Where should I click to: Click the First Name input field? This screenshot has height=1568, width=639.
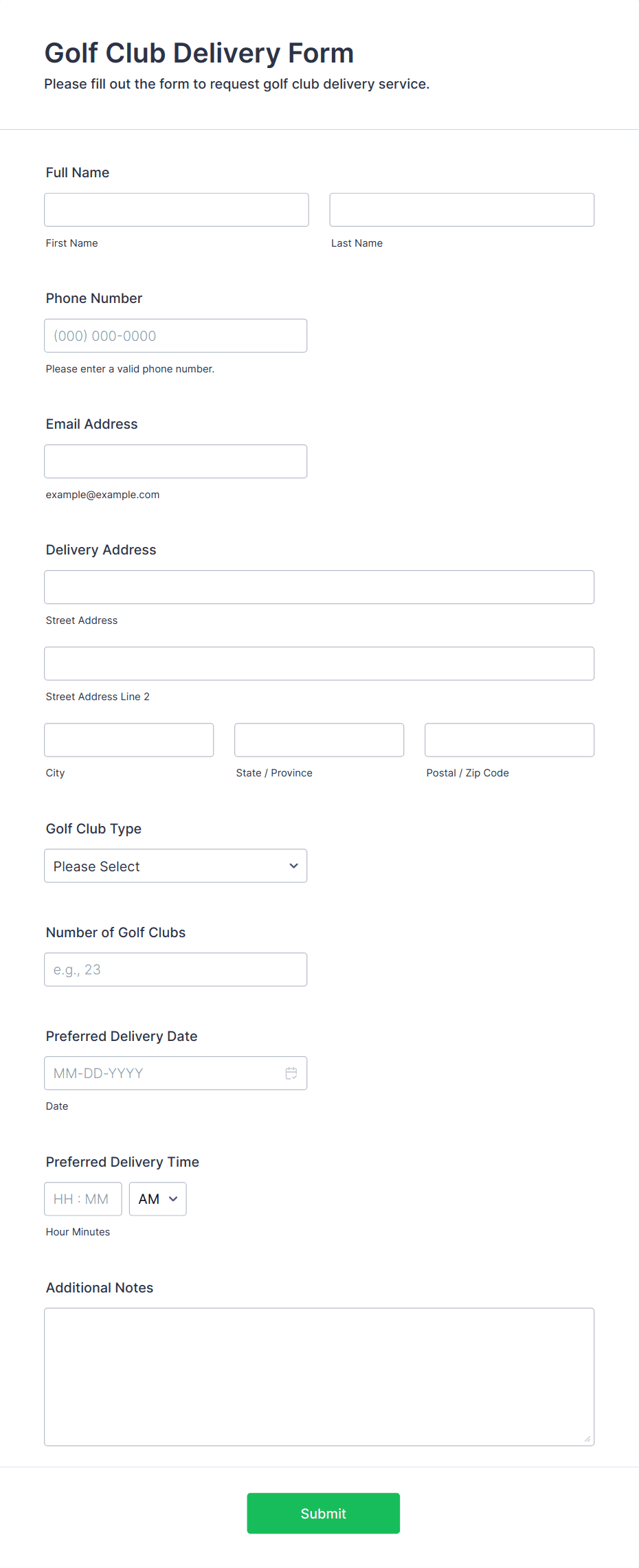point(177,210)
